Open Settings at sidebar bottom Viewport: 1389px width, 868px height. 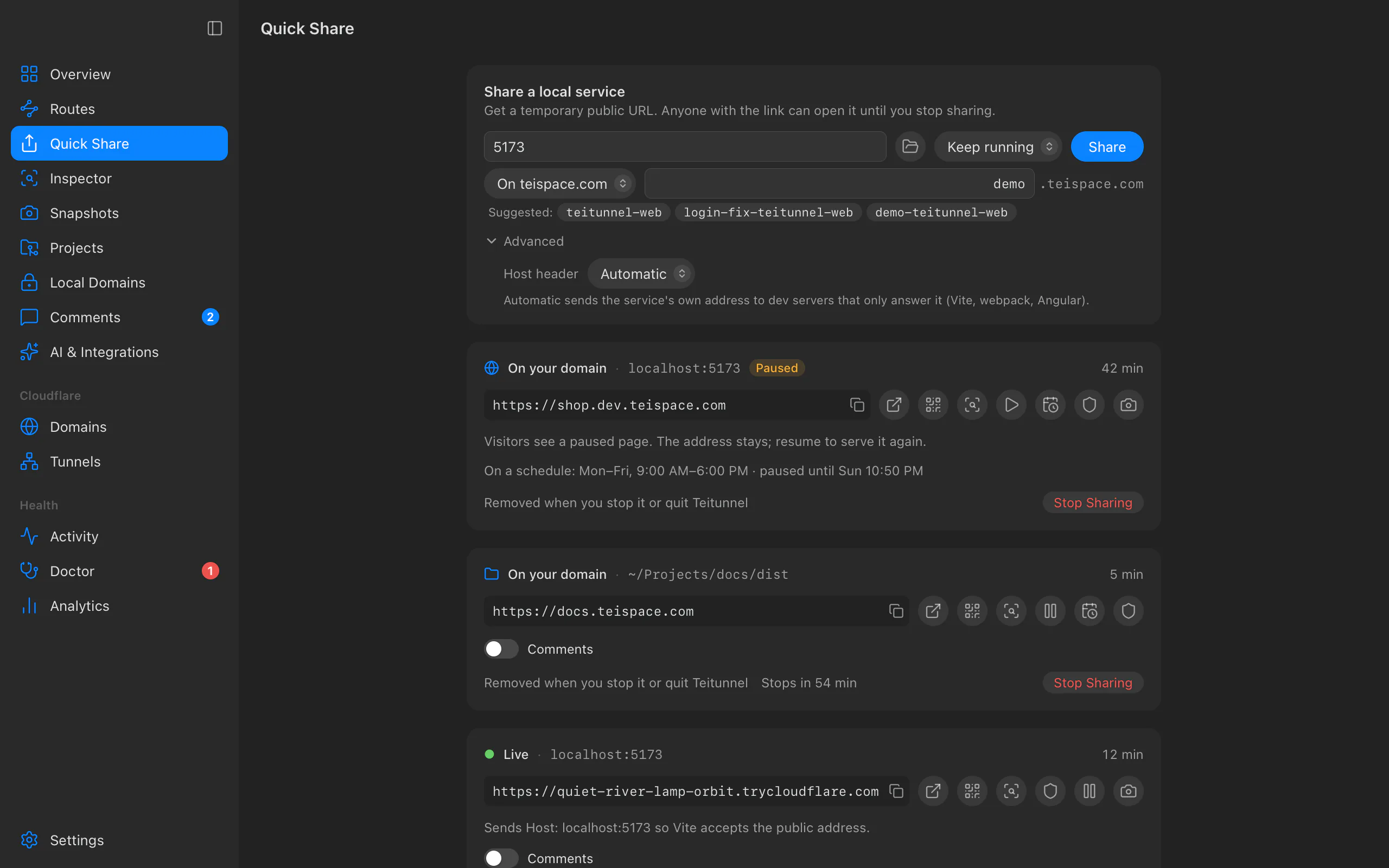[119, 840]
